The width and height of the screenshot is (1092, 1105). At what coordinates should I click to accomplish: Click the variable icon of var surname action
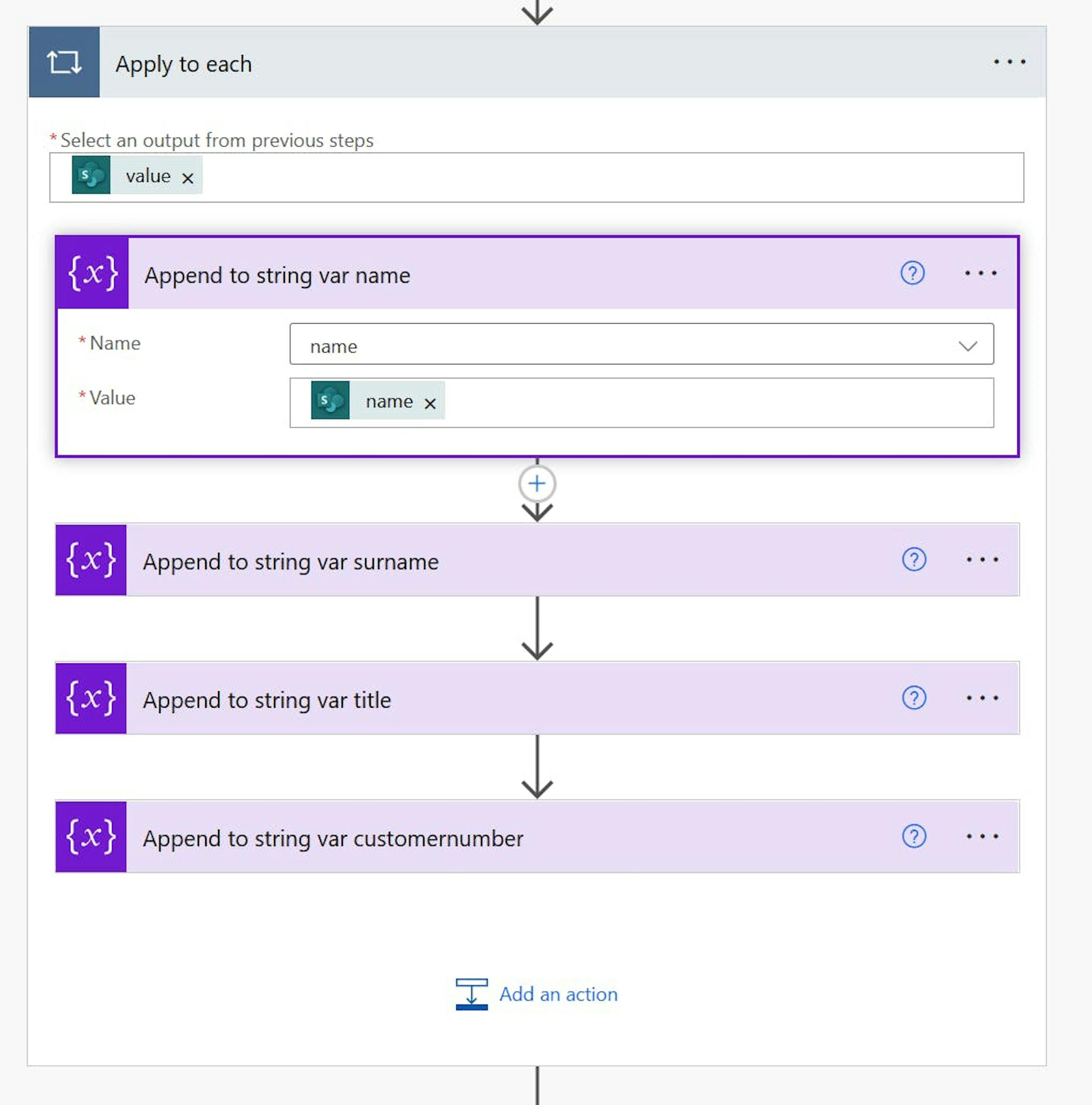click(x=91, y=560)
